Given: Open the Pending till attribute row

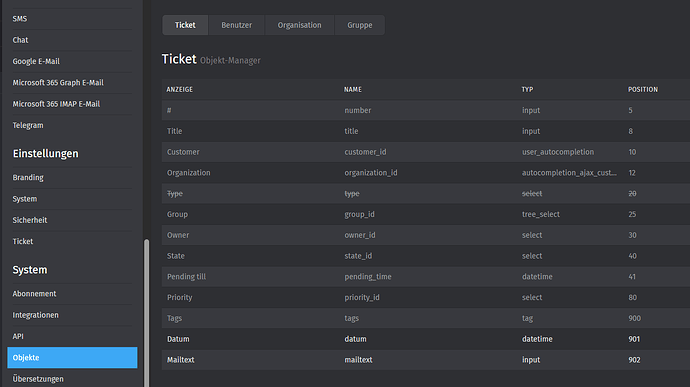Looking at the screenshot, I should [x=426, y=276].
